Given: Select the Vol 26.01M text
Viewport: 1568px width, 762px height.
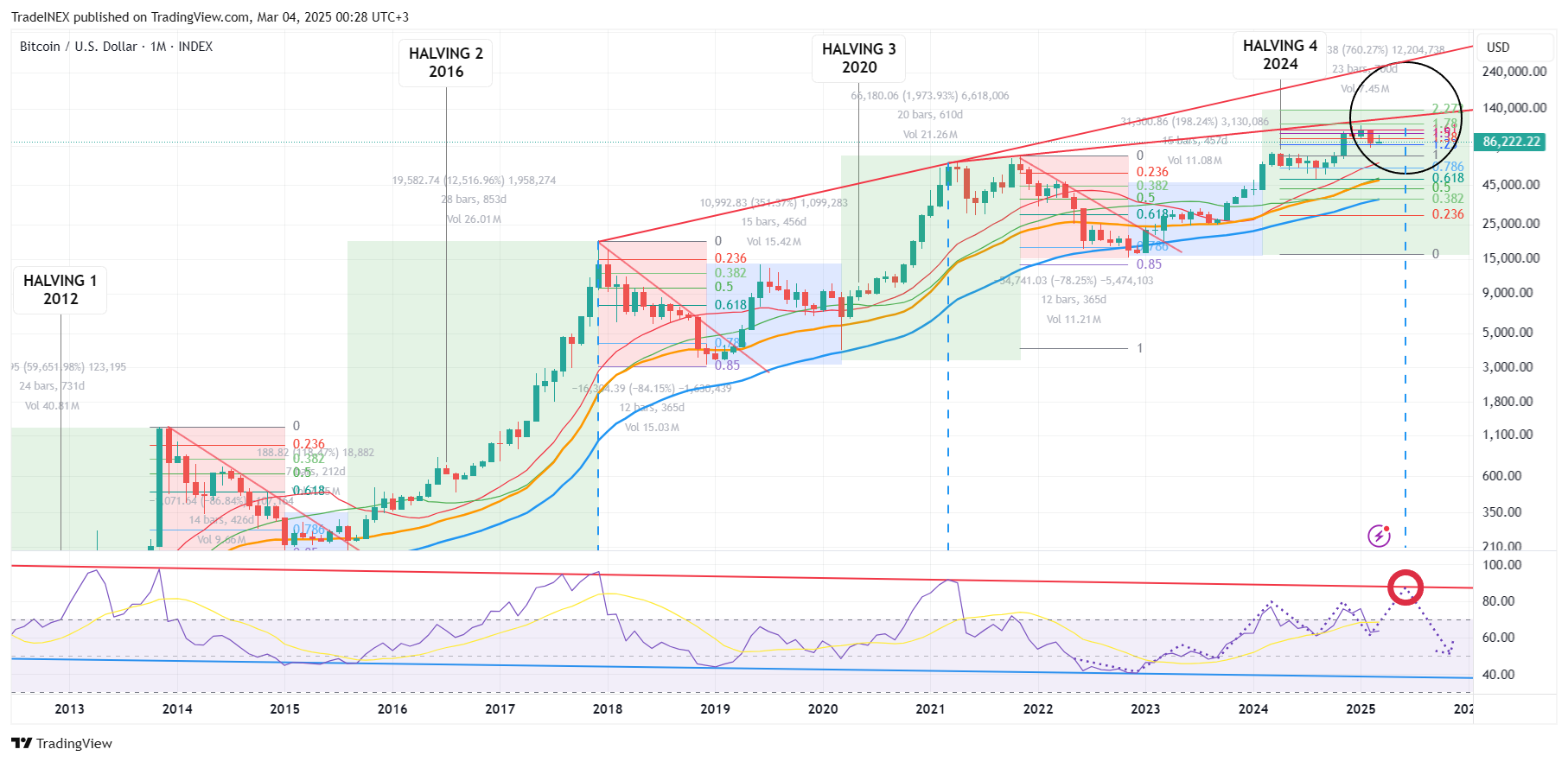Looking at the screenshot, I should 474,219.
